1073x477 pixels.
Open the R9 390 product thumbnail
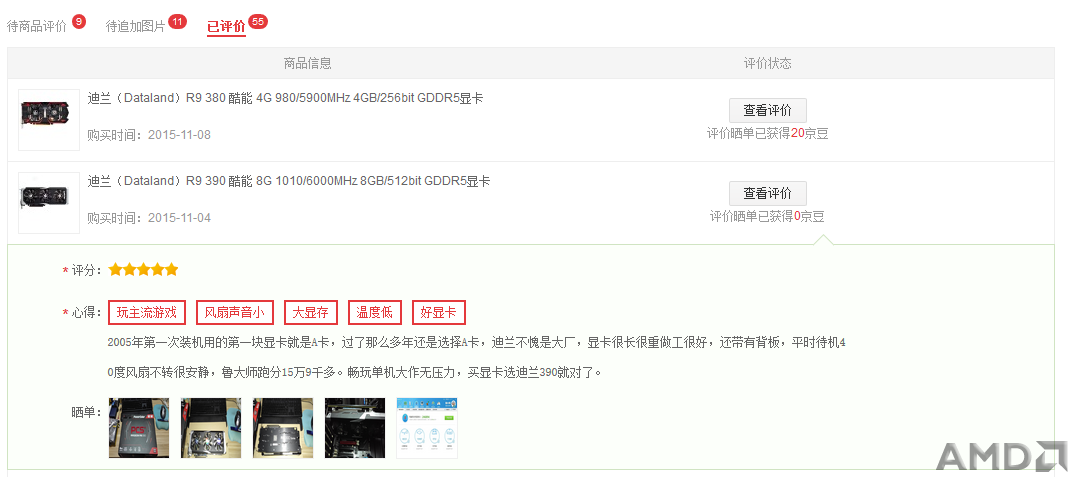(49, 203)
